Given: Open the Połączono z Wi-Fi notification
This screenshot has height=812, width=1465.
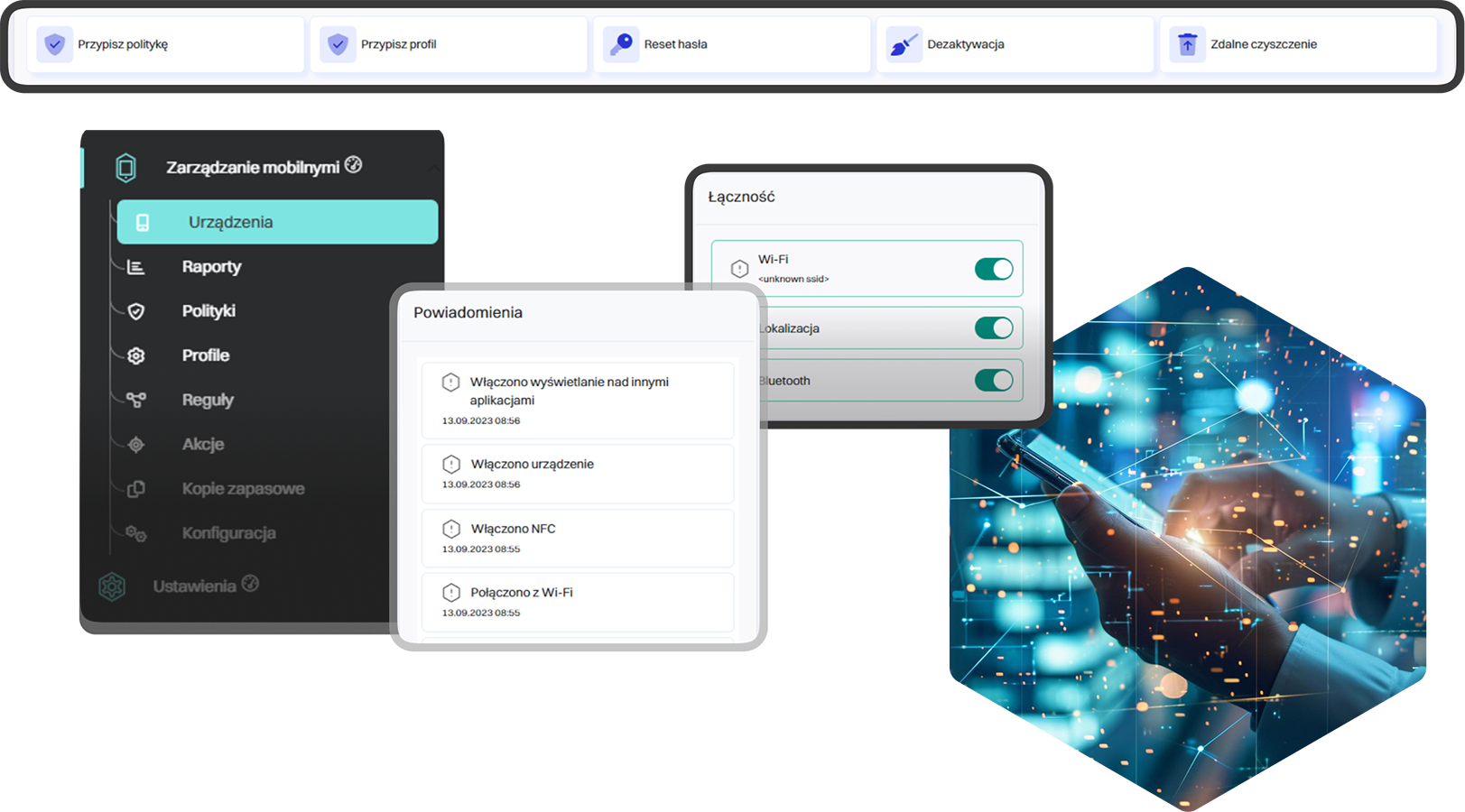Looking at the screenshot, I should pos(578,602).
